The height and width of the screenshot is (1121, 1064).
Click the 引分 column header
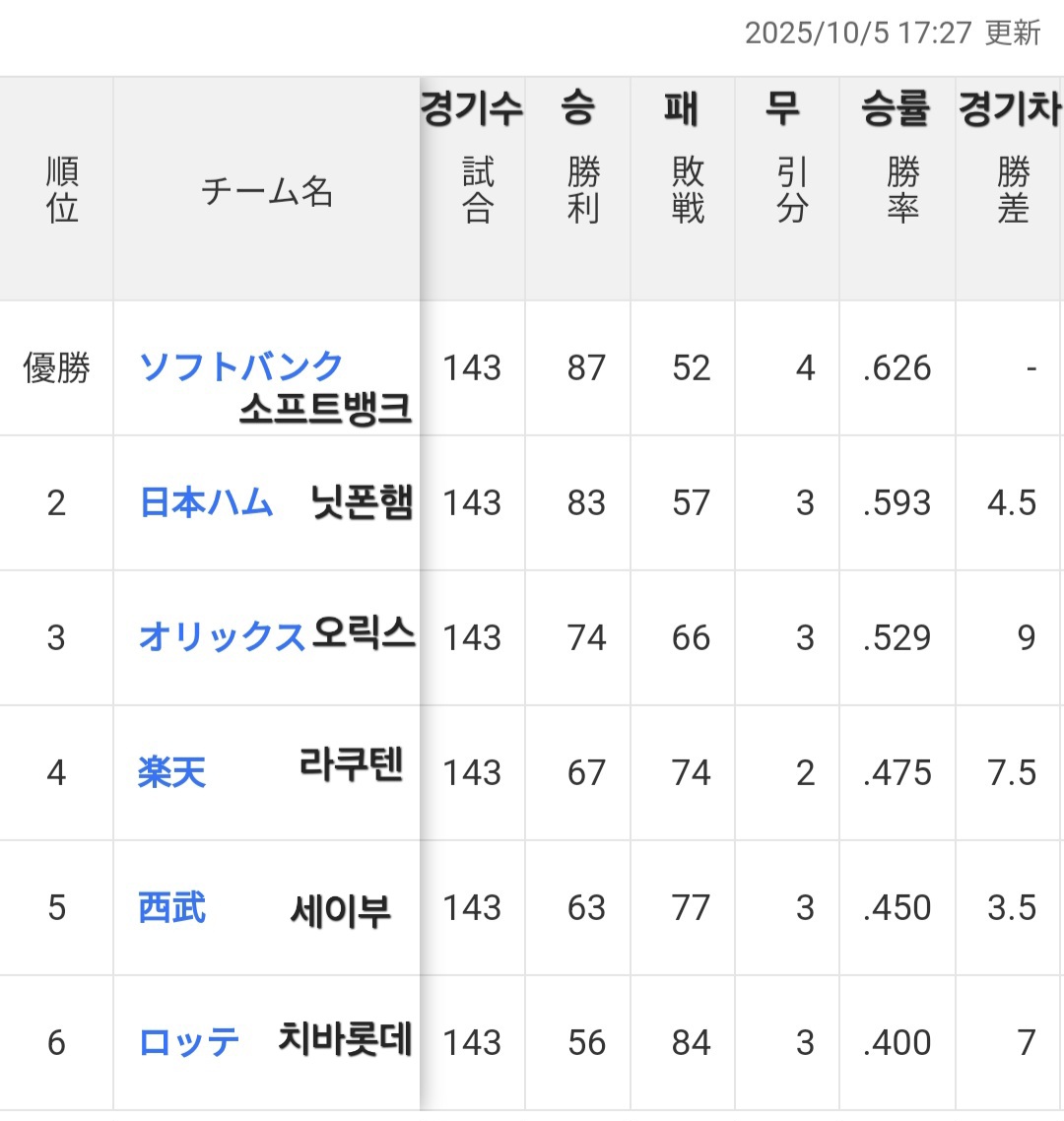tap(792, 190)
